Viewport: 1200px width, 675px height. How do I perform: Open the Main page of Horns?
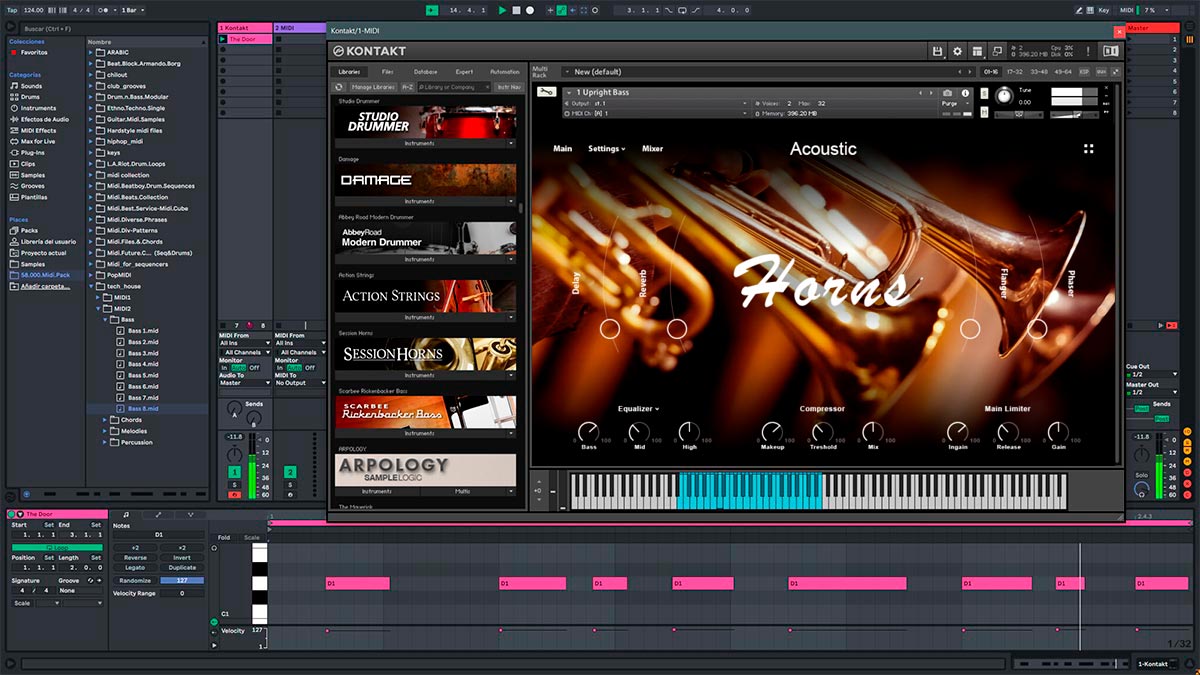(563, 149)
